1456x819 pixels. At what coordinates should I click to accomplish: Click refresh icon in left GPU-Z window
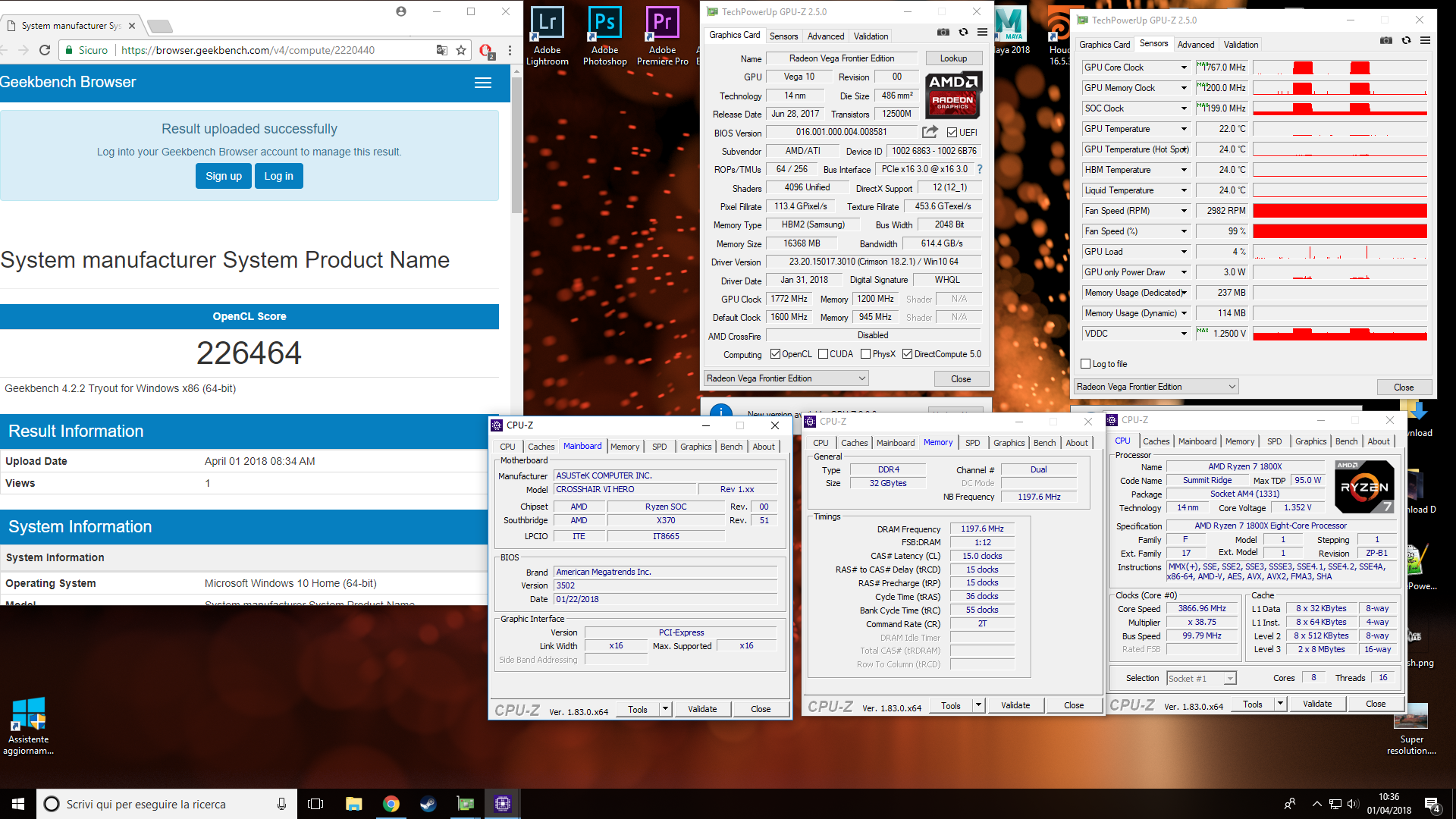tap(963, 33)
